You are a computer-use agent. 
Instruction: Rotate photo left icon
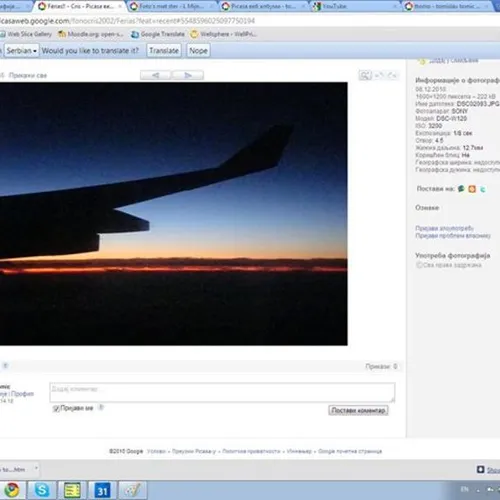(379, 75)
